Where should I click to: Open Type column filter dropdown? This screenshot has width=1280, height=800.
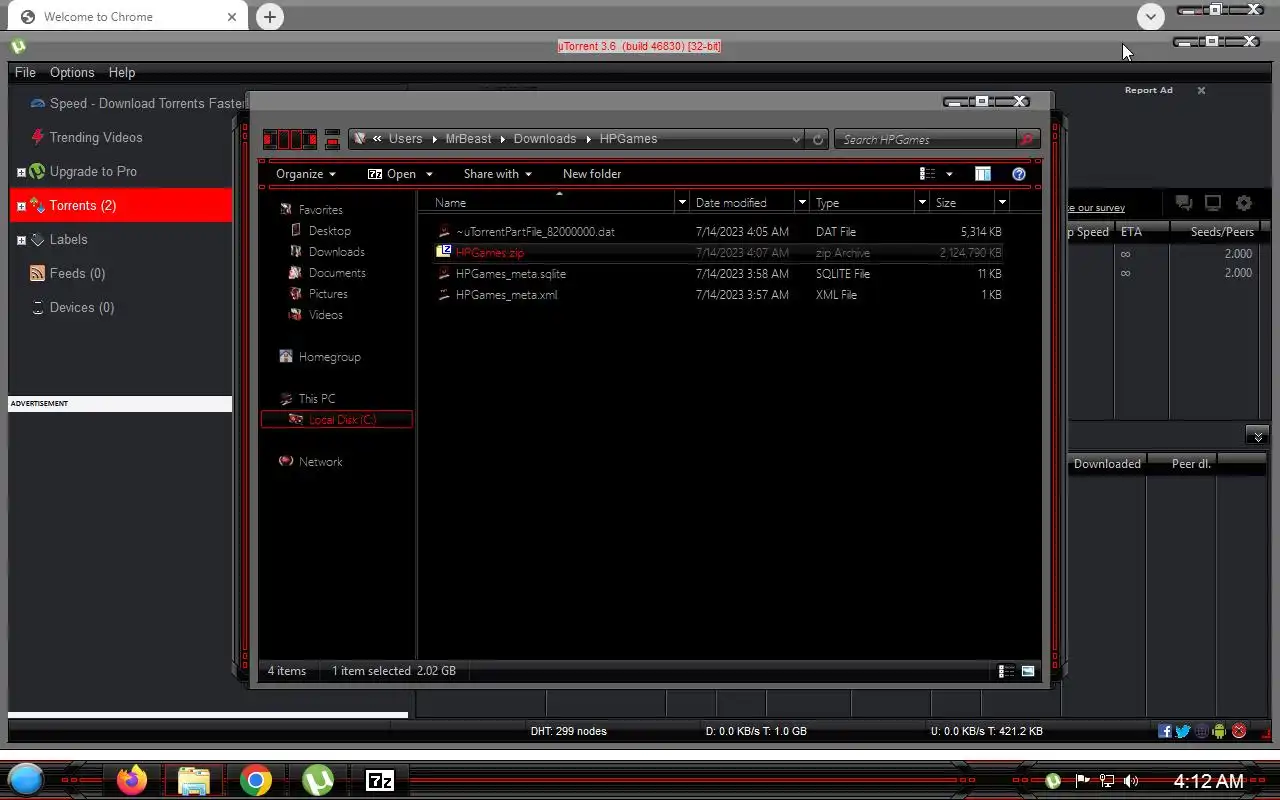coord(922,203)
